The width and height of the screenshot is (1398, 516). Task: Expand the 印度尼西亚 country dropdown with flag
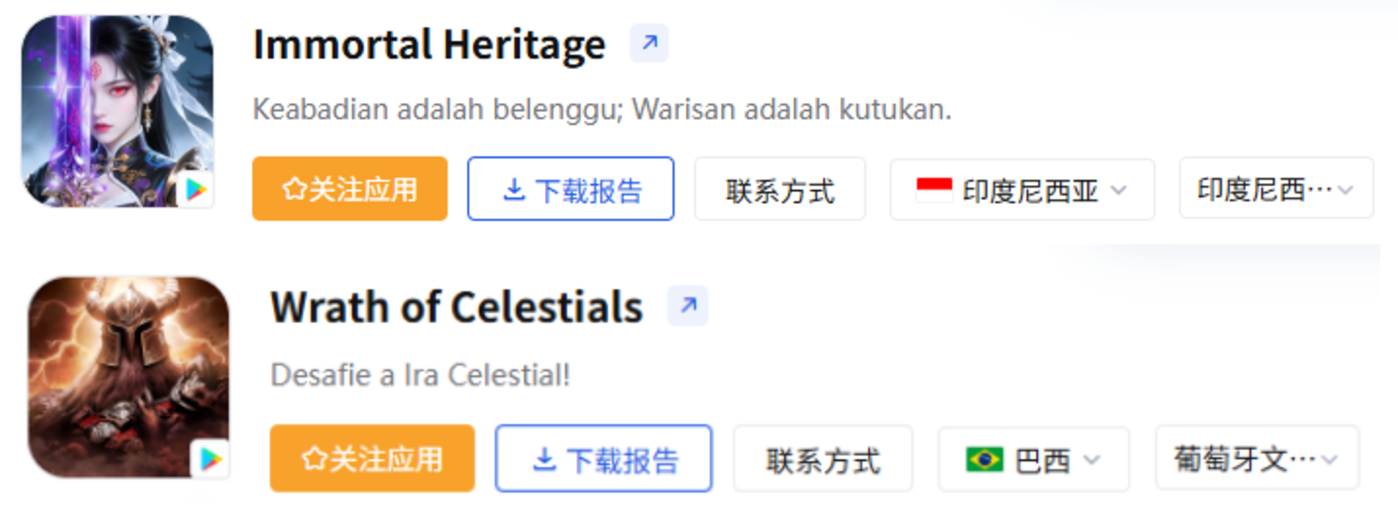(x=1022, y=189)
